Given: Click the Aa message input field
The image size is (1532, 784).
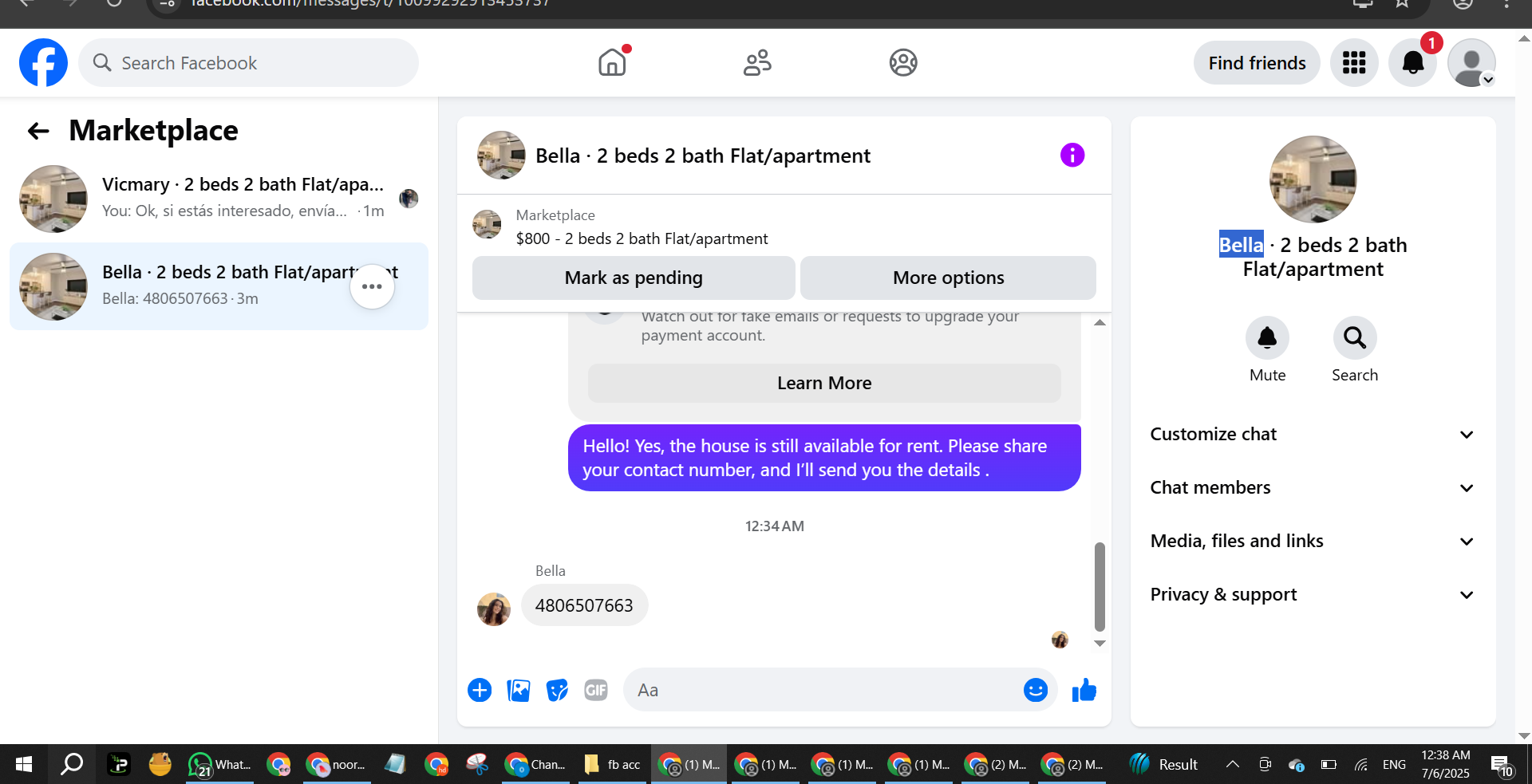Looking at the screenshot, I should click(x=822, y=690).
